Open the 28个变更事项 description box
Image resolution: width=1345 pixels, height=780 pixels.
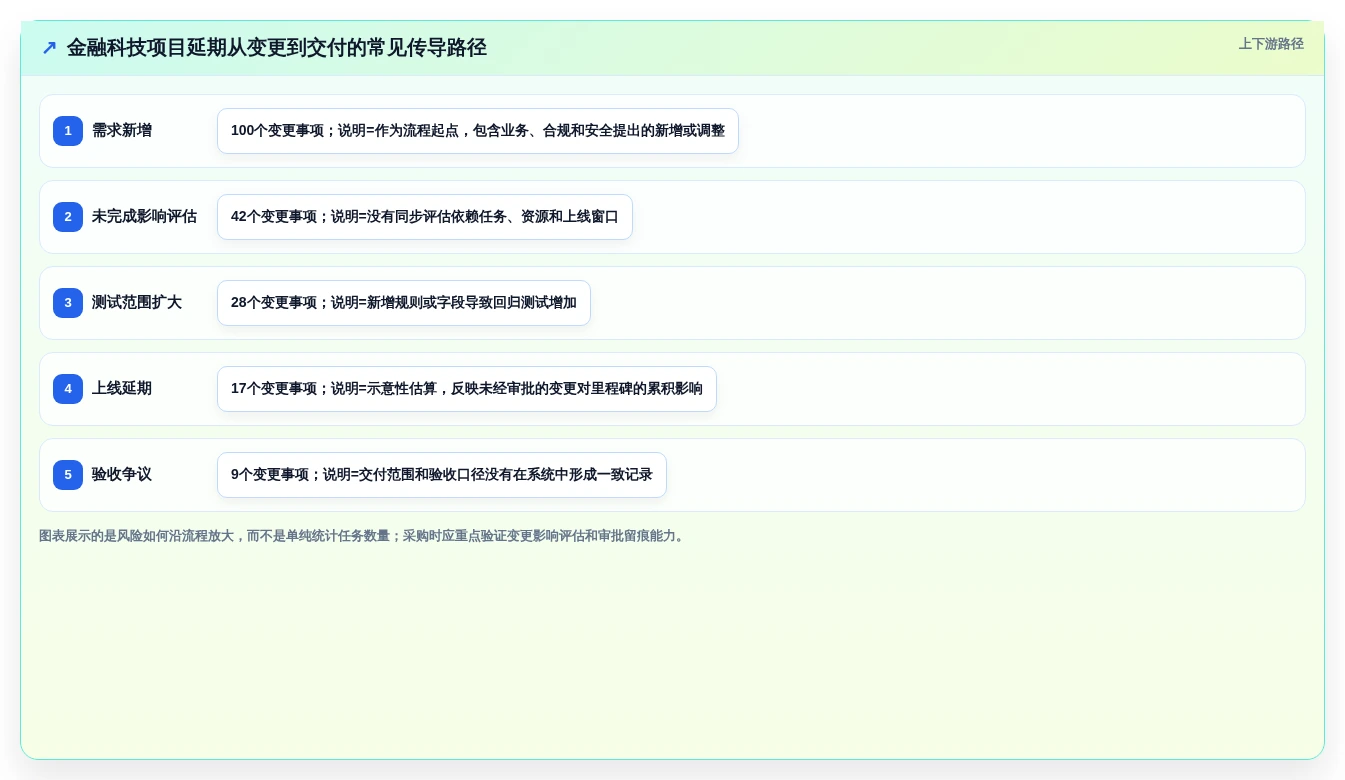tap(404, 303)
